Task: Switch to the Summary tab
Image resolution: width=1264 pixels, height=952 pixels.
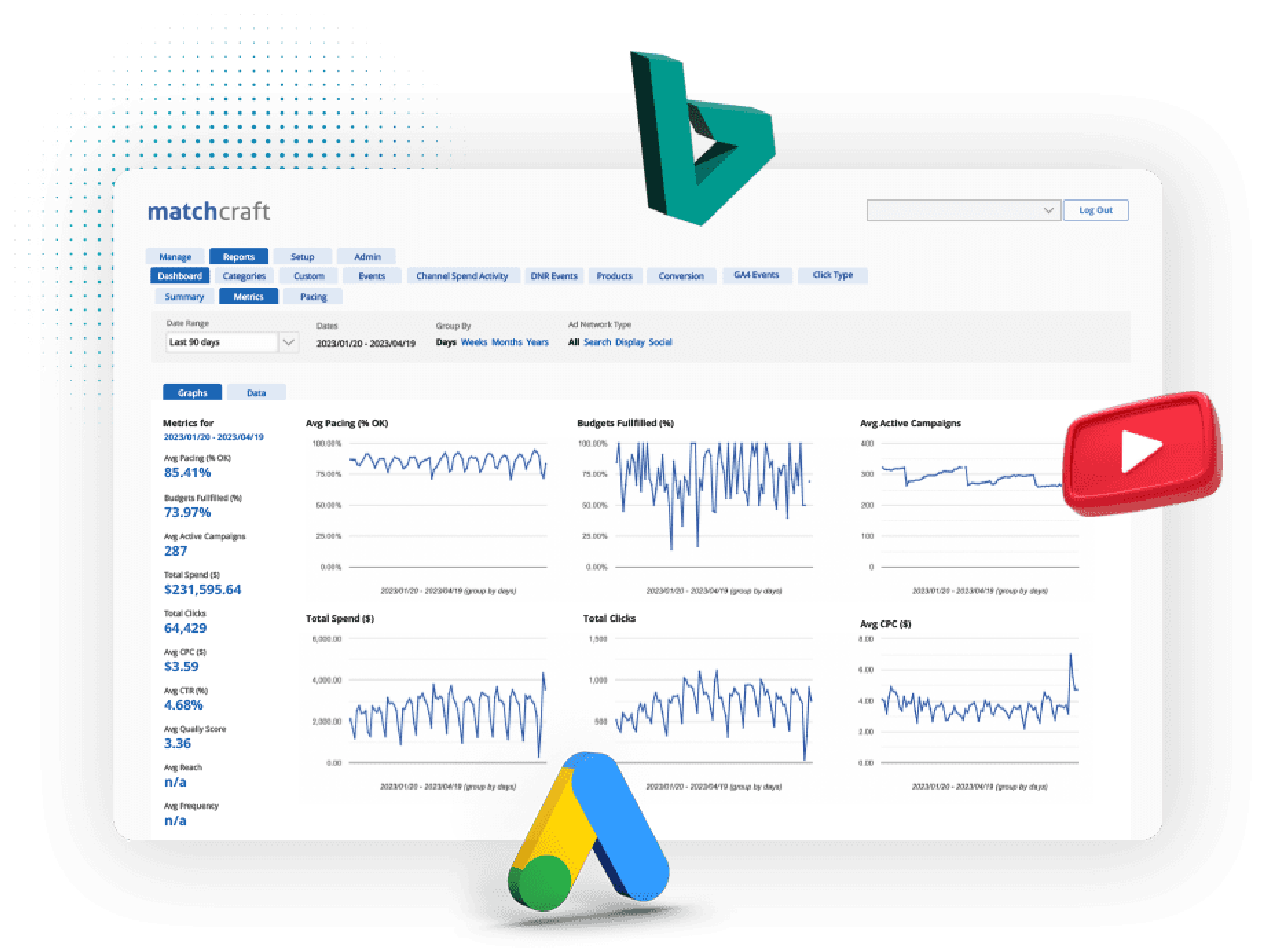Action: [x=184, y=296]
